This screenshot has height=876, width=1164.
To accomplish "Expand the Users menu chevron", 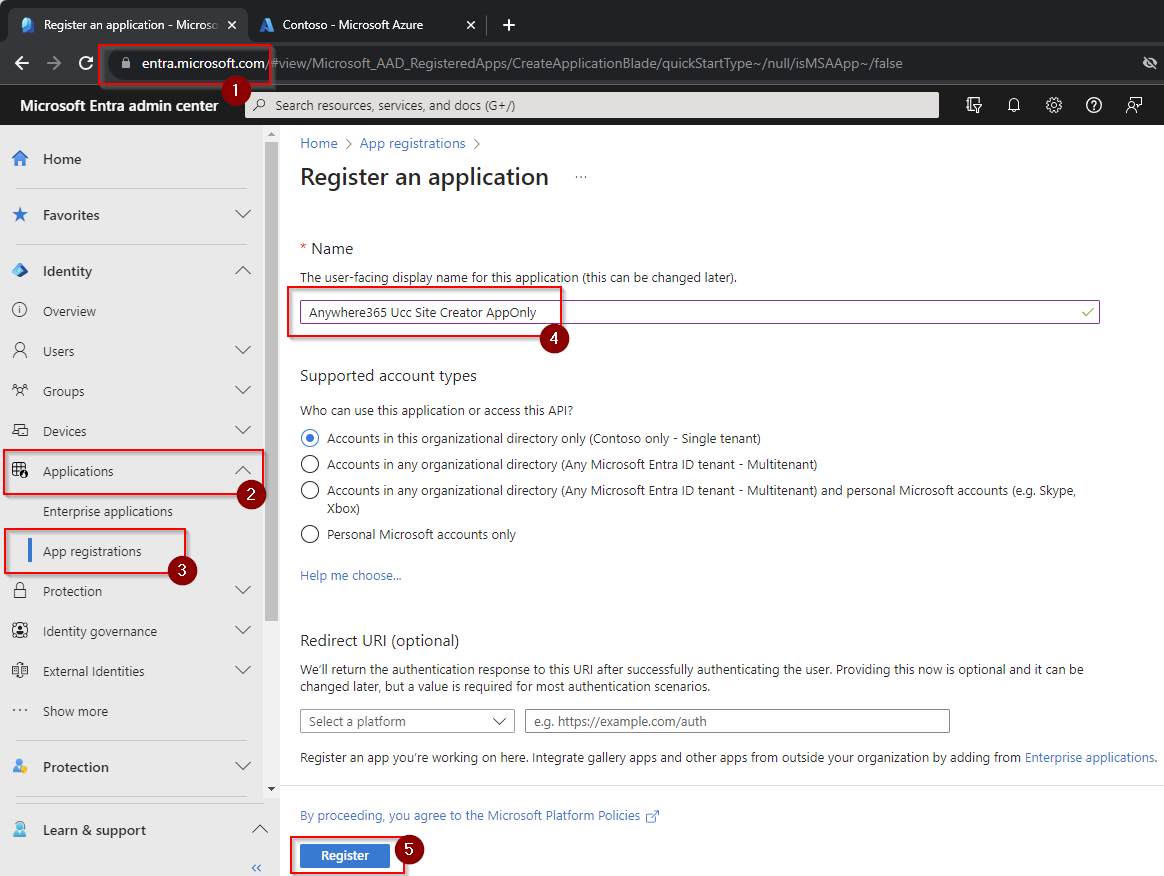I will [243, 350].
